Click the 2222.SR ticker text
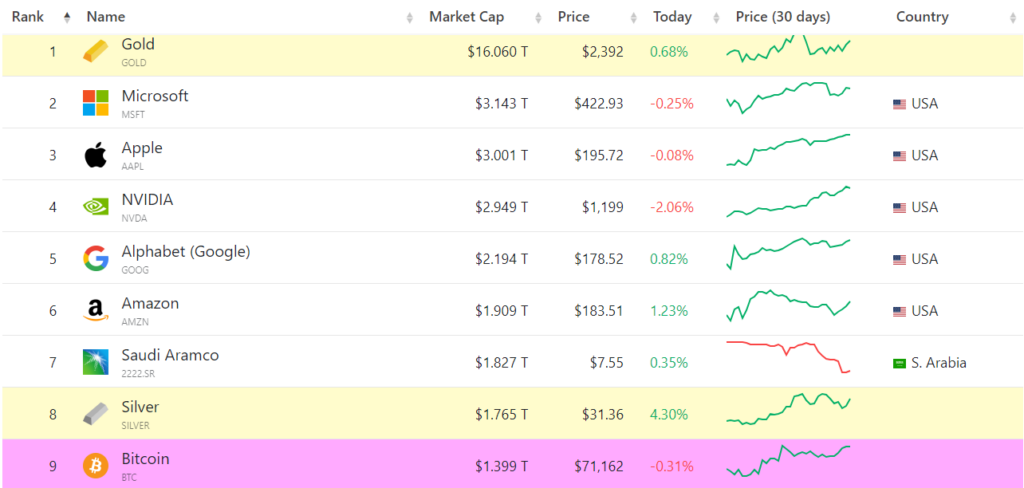Screen dimensions: 1024x488 138,374
